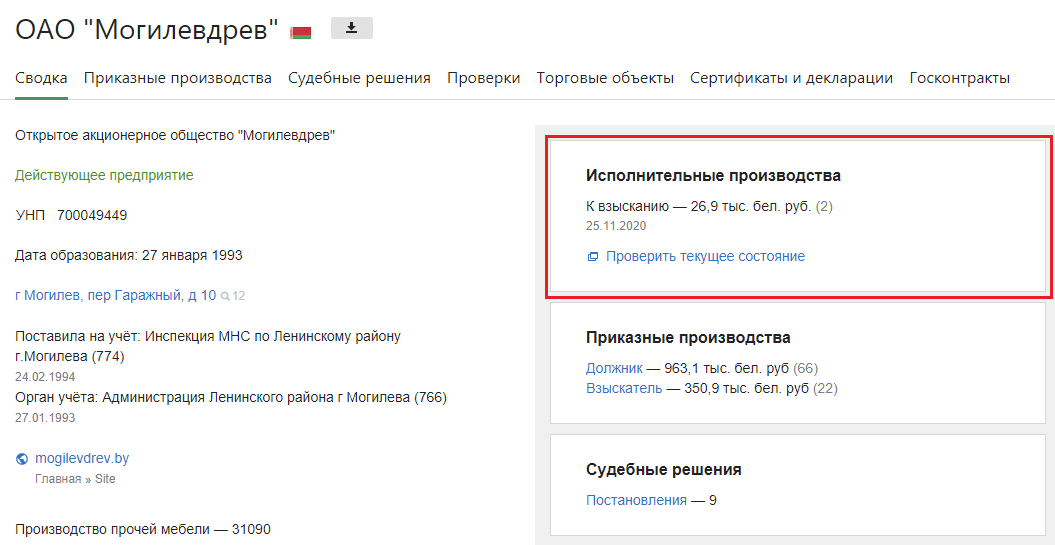Visit the mogilevdrev.by website link
Screen dimensions: 1055x545
coord(82,459)
